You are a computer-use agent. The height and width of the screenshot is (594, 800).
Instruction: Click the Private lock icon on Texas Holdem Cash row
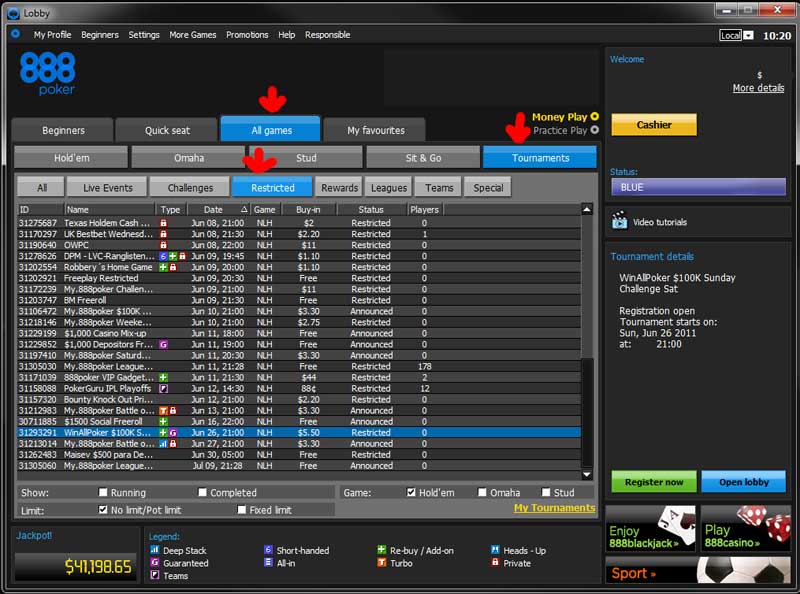163,223
